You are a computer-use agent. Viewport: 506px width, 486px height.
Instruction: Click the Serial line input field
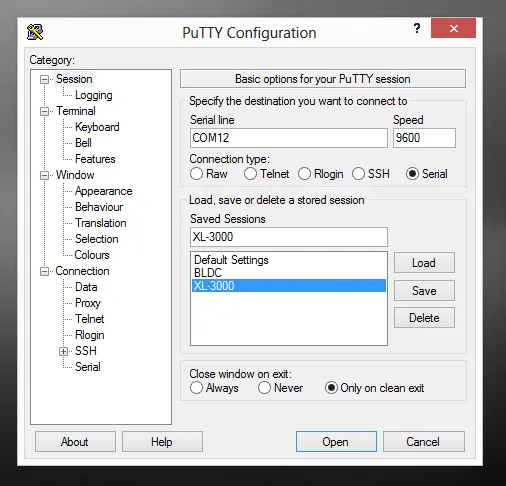tap(289, 138)
